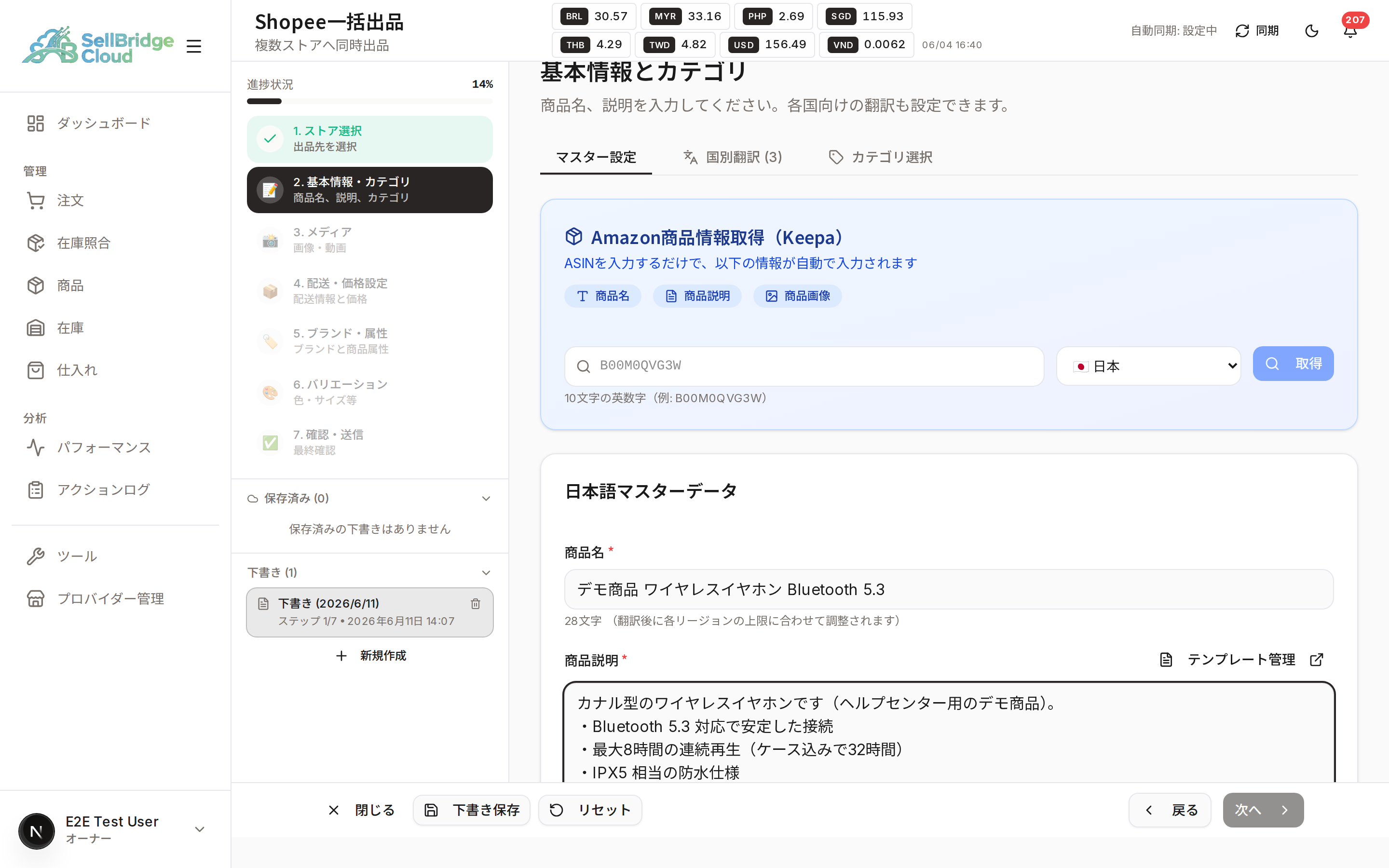Toggle dark mode moon icon
The image size is (1389, 868).
click(1311, 30)
